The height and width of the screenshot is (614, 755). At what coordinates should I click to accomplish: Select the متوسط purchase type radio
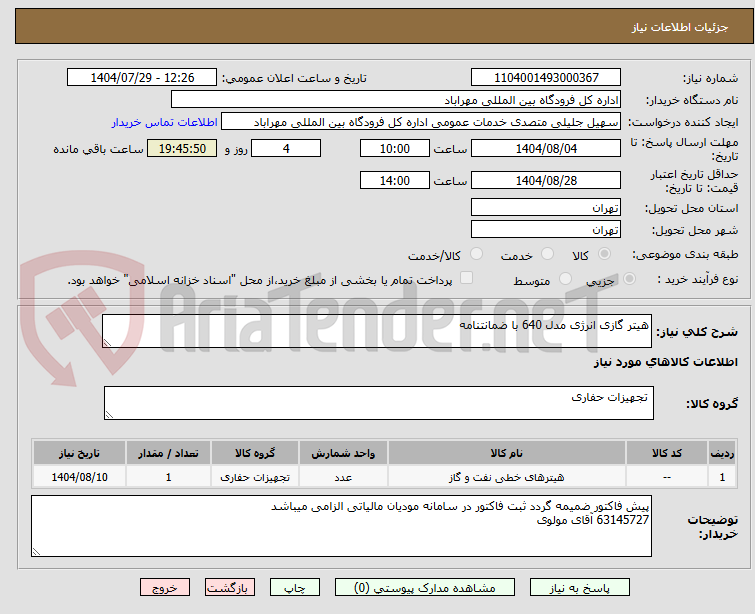click(x=565, y=279)
